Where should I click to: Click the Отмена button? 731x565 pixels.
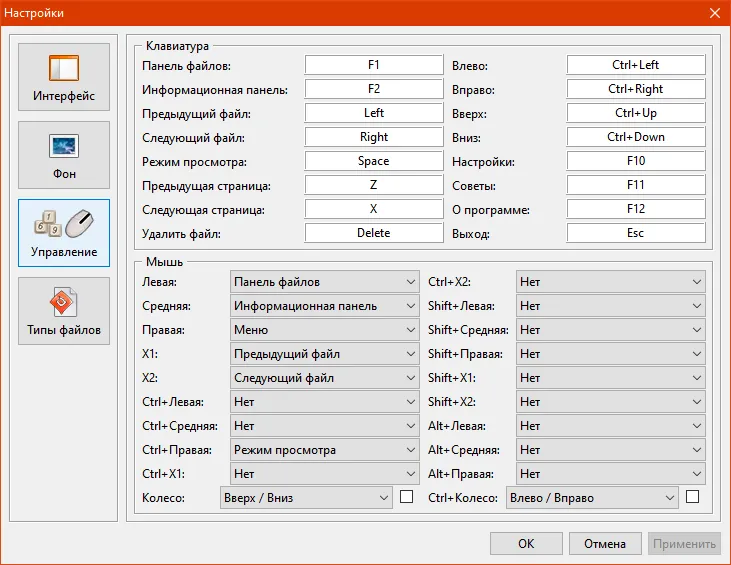[x=605, y=544]
